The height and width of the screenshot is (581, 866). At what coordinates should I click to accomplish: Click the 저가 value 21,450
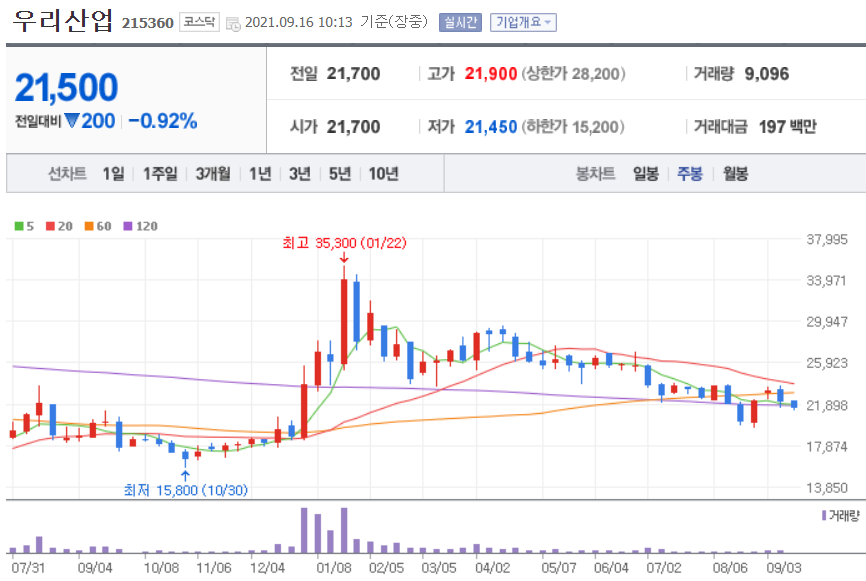(490, 127)
